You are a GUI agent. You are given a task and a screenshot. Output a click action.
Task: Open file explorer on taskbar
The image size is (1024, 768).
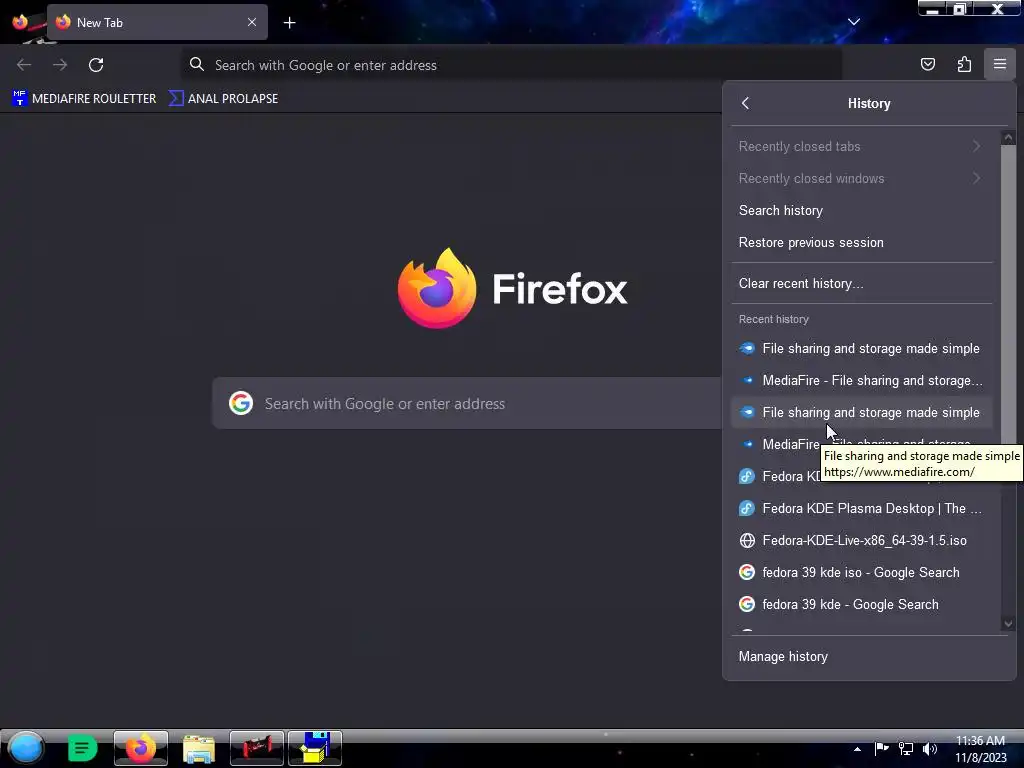(x=199, y=748)
